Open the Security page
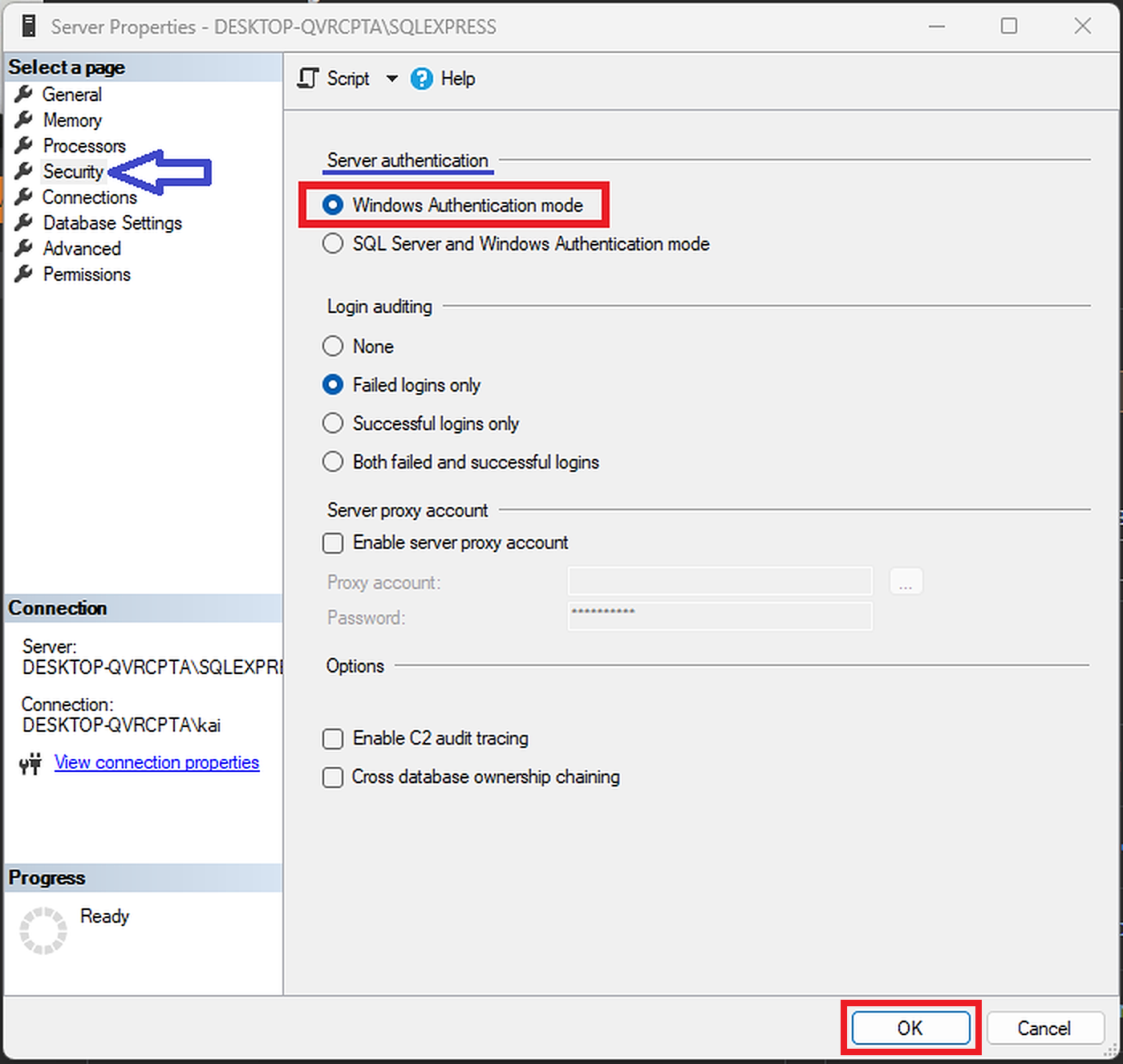Viewport: 1123px width, 1064px height. click(73, 172)
